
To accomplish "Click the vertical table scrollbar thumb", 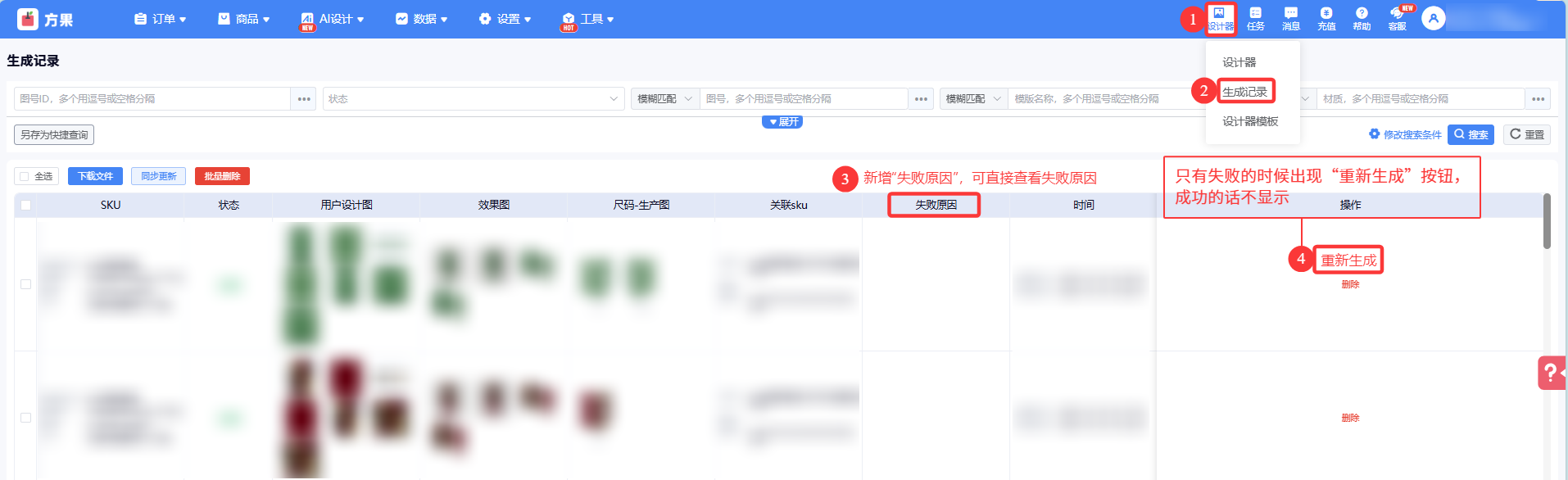I will [x=1547, y=221].
